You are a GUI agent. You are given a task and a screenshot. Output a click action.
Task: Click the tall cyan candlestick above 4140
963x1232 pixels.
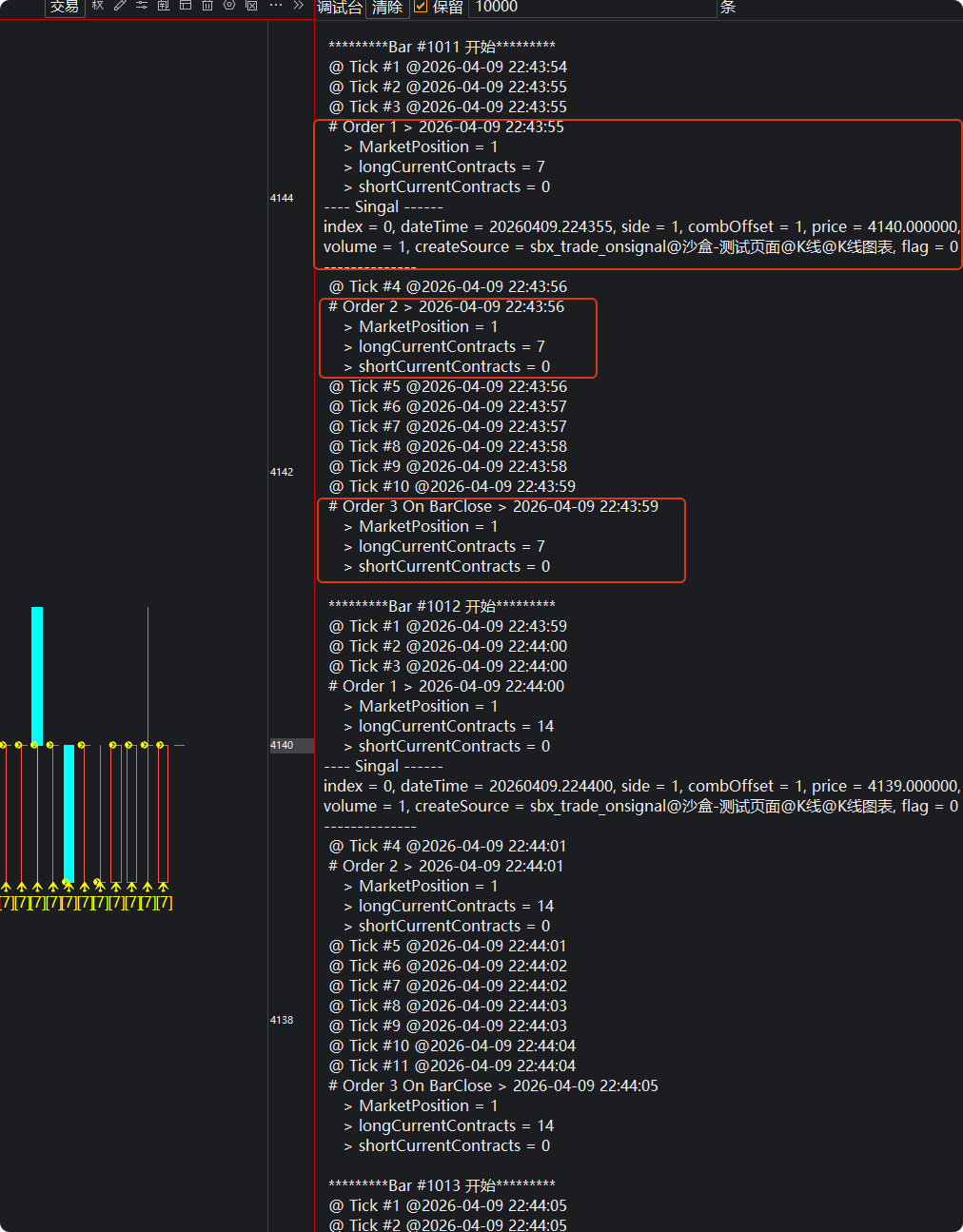pos(37,674)
